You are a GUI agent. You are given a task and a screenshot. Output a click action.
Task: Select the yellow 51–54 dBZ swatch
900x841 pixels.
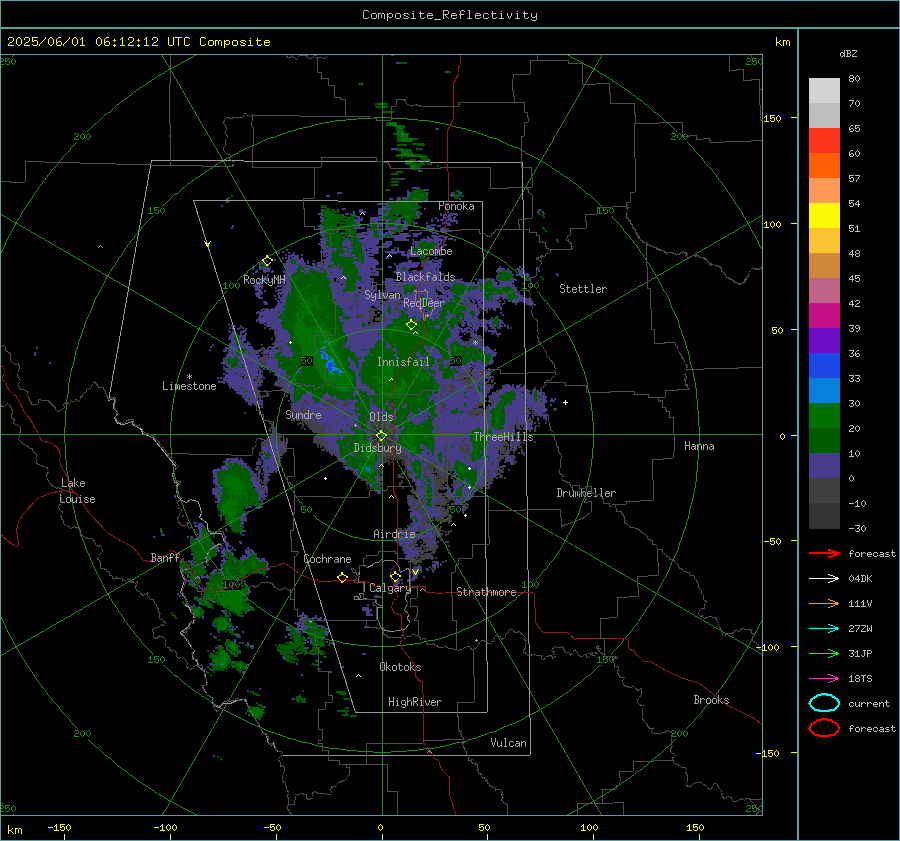point(824,215)
